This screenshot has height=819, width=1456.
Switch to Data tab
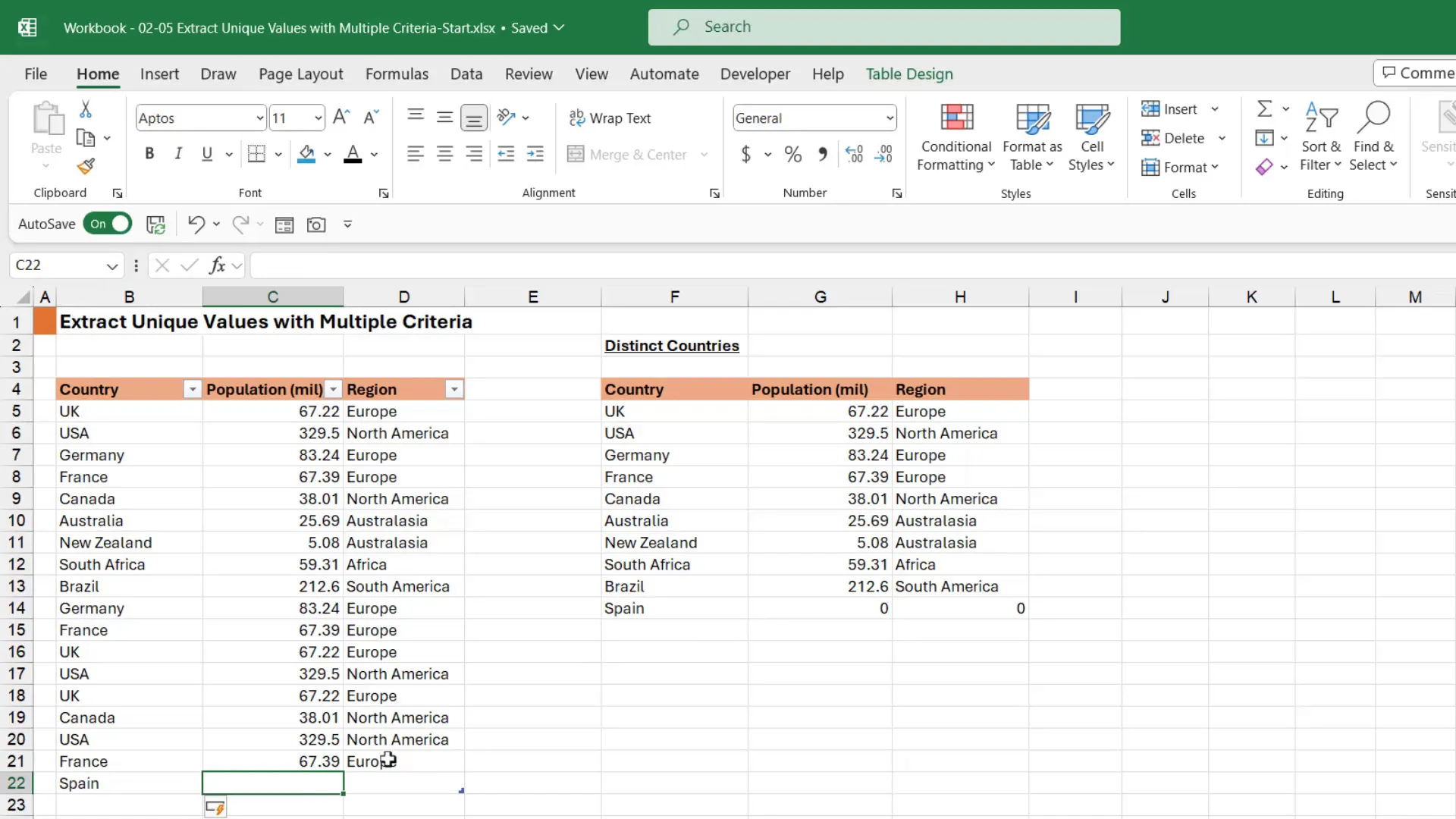tap(466, 74)
